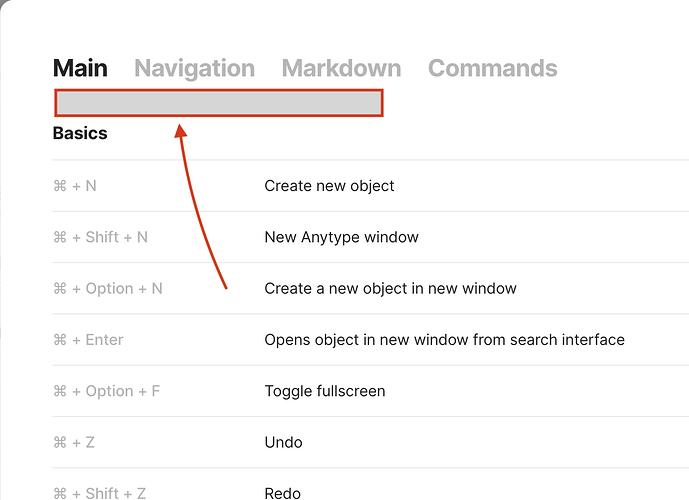Select Opens object in new window from search
Screen dimensions: 689x500
444,340
